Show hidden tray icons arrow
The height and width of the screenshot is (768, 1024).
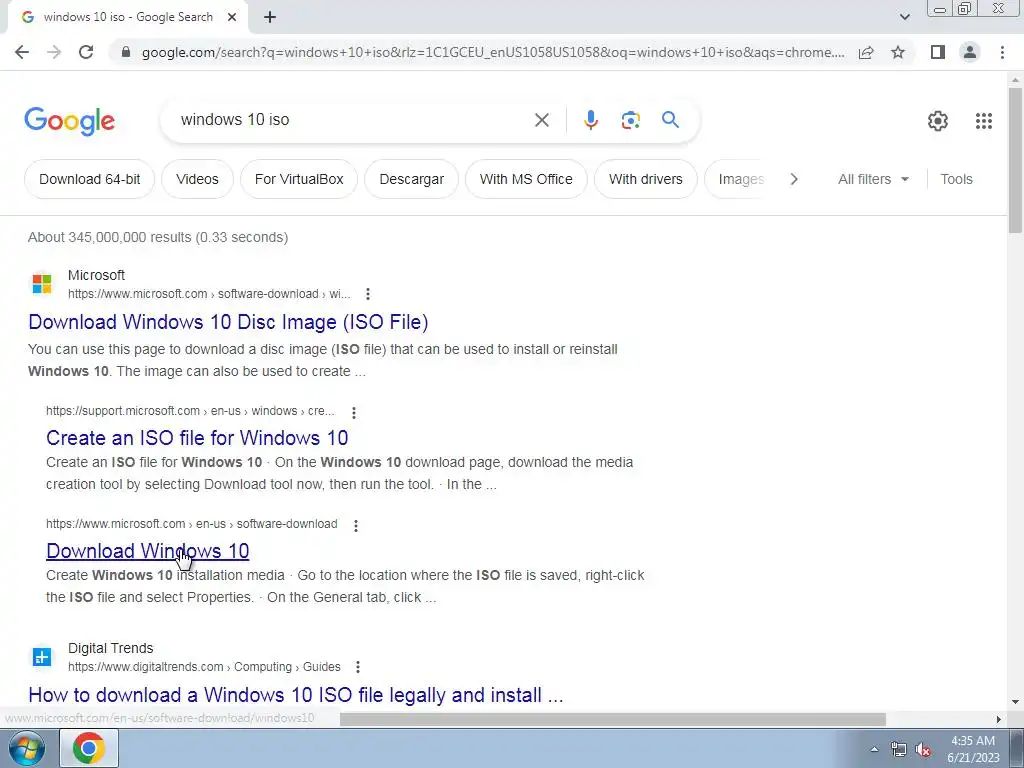tap(874, 749)
